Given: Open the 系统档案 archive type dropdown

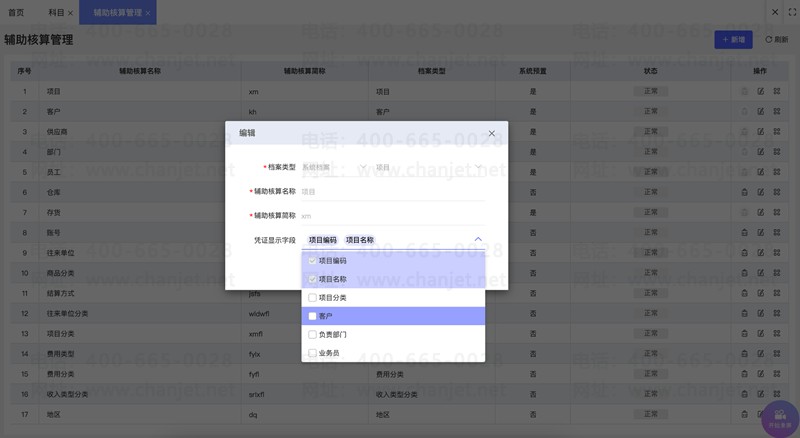Looking at the screenshot, I should click(x=334, y=167).
